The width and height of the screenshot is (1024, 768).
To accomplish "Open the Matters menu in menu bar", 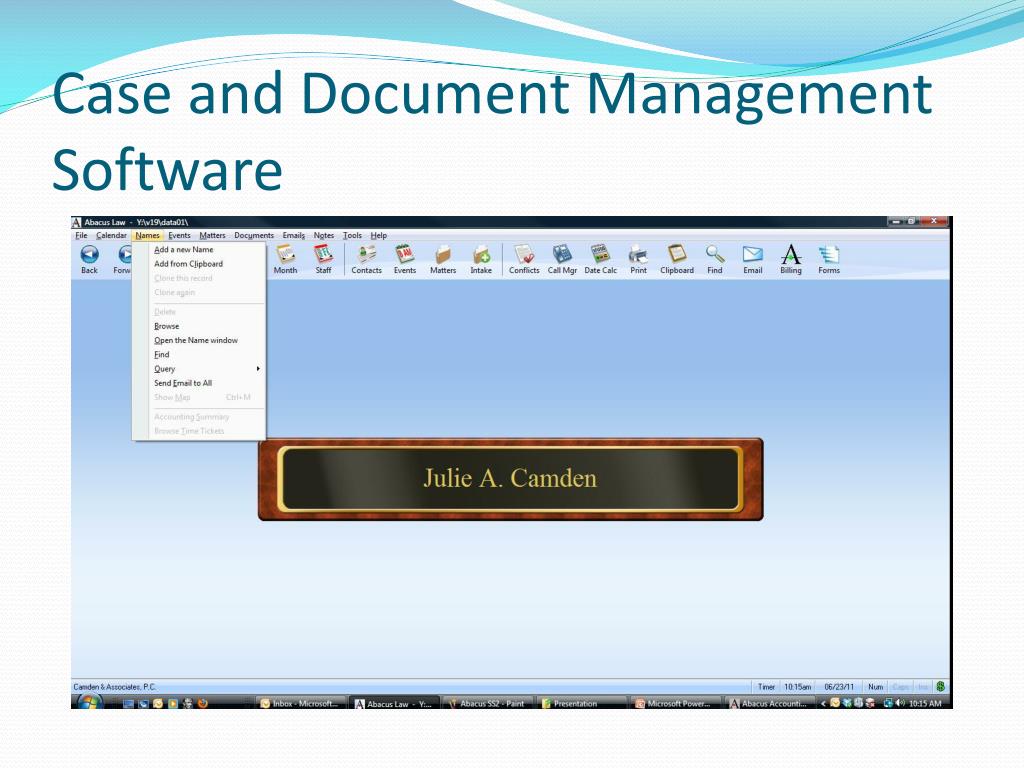I will pos(212,235).
